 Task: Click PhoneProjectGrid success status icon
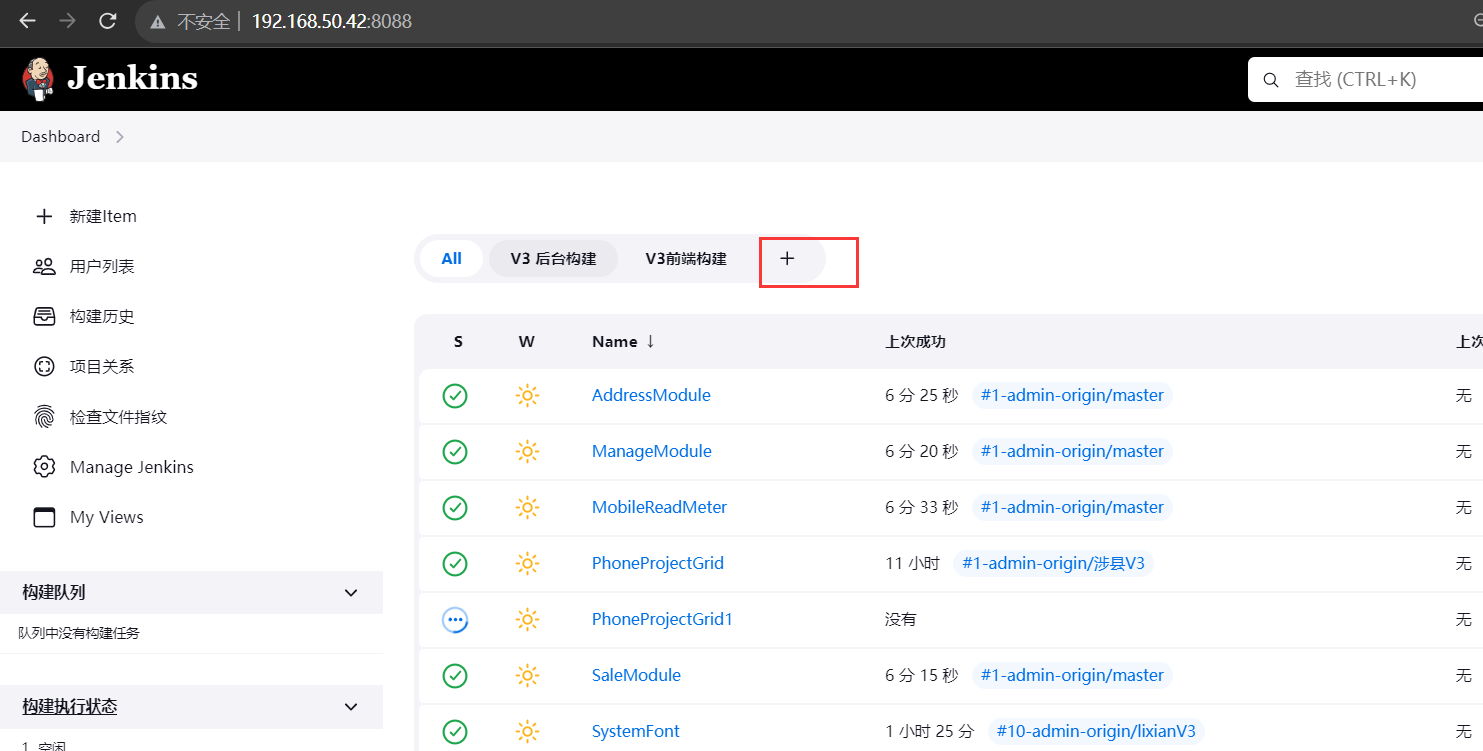(455, 564)
